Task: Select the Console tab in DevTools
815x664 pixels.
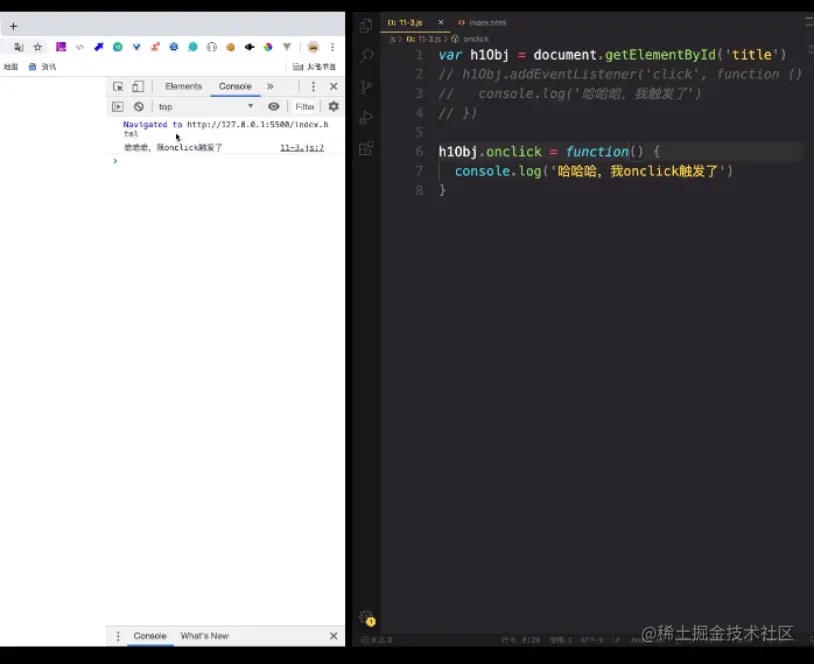Action: (x=235, y=86)
